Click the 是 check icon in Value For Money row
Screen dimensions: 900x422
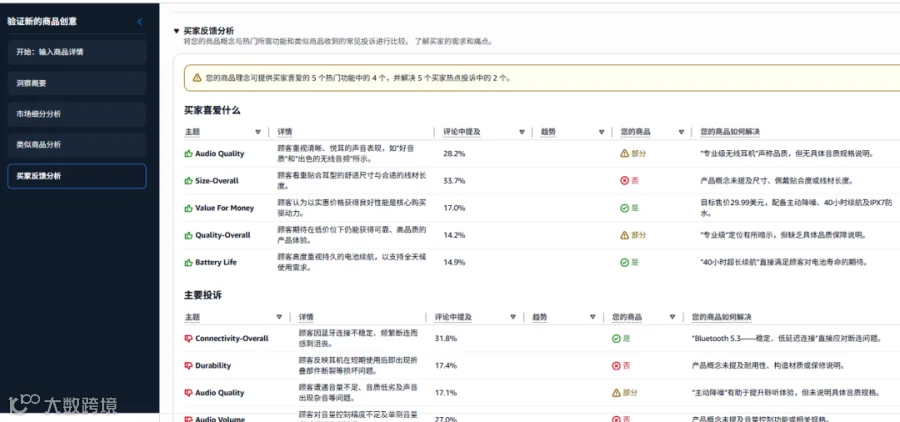[624, 208]
